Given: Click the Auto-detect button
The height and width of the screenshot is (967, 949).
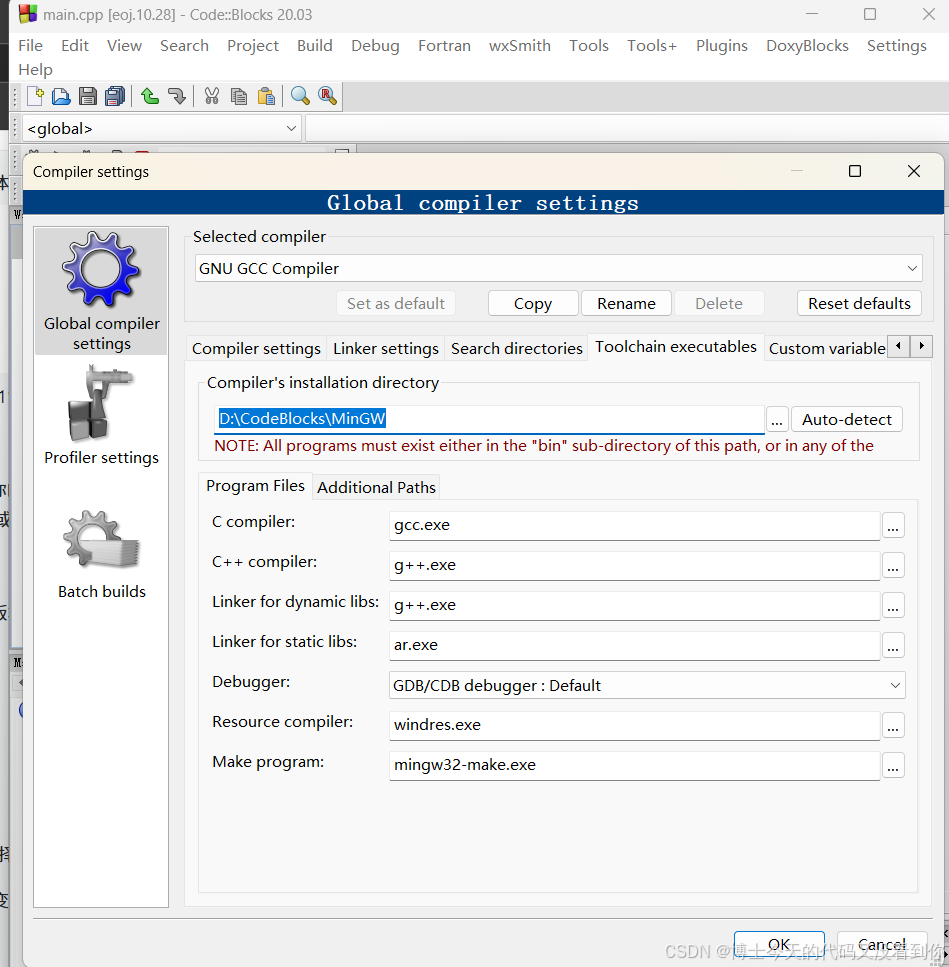Looking at the screenshot, I should point(847,419).
